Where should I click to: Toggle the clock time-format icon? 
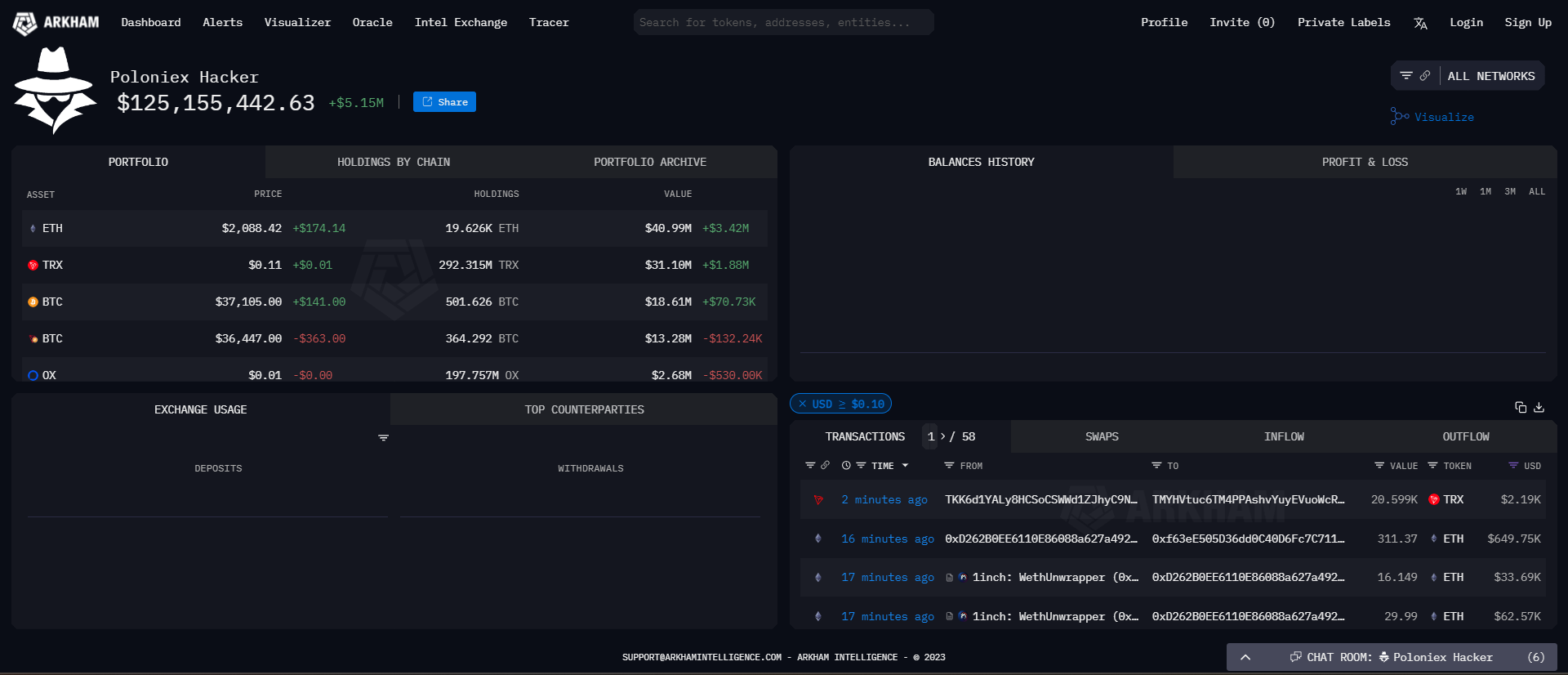[x=846, y=465]
